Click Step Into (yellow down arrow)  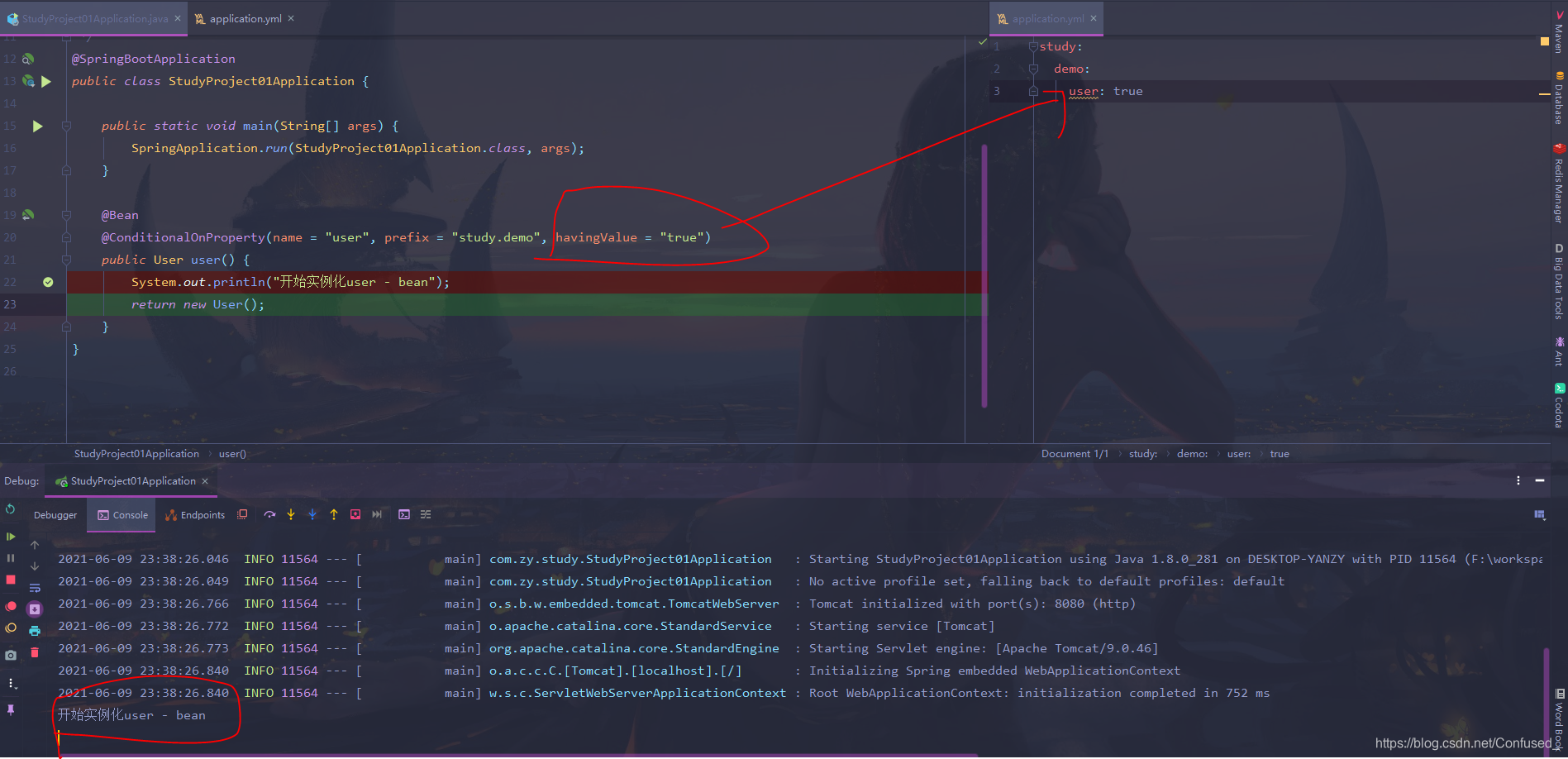pyautogui.click(x=291, y=514)
